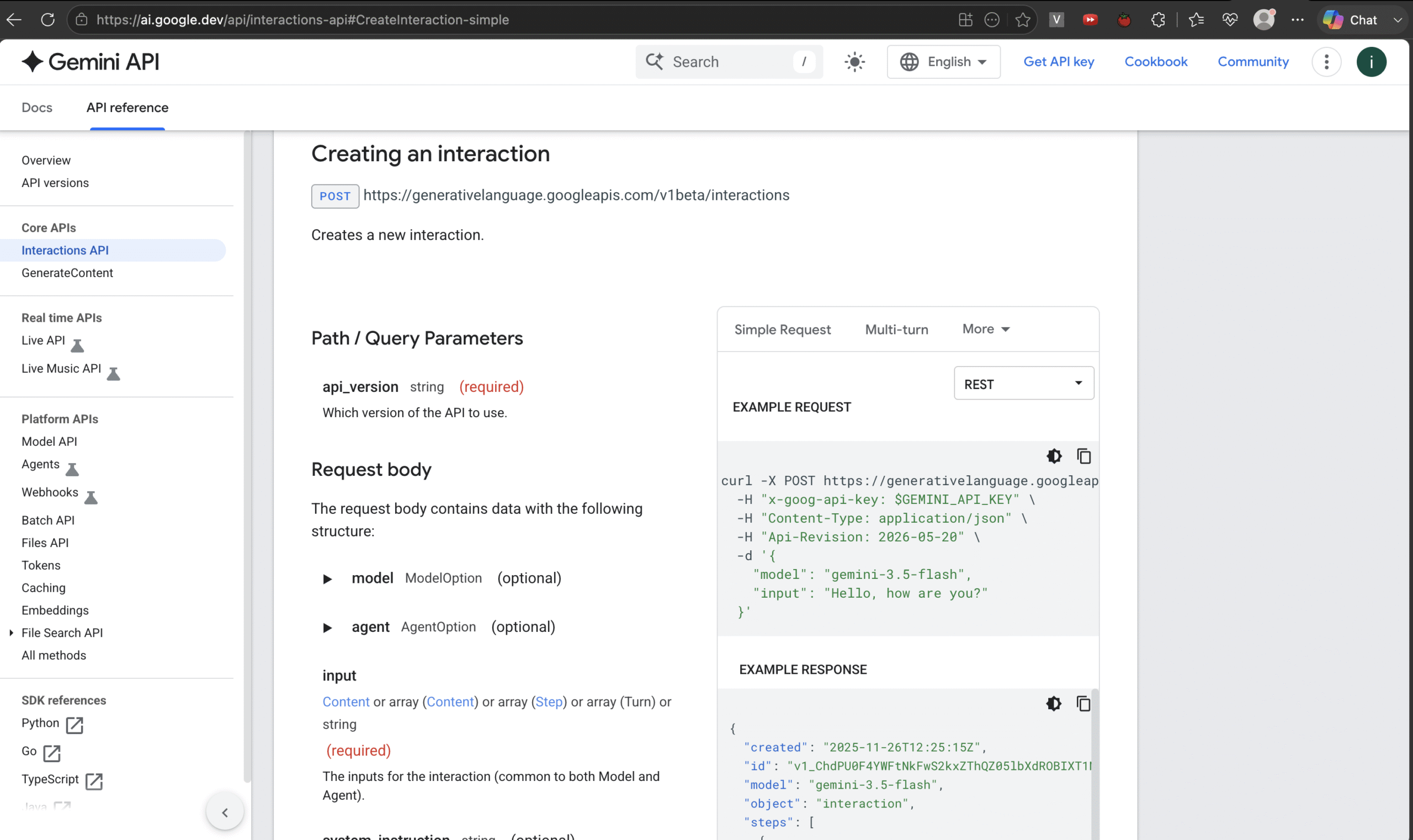The width and height of the screenshot is (1413, 840).
Task: Open API versions in the sidebar
Action: 55,183
